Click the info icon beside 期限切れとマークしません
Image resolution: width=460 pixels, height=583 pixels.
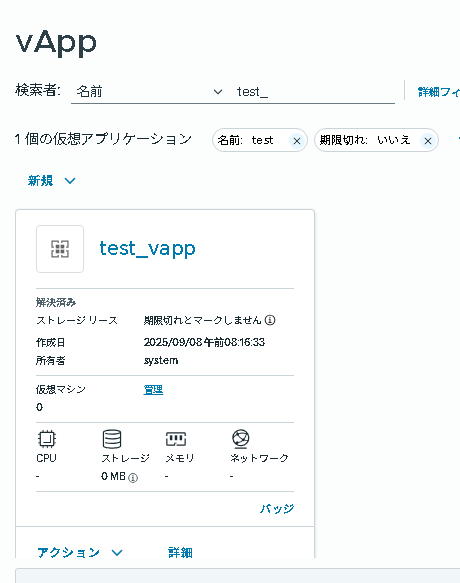pyautogui.click(x=270, y=320)
